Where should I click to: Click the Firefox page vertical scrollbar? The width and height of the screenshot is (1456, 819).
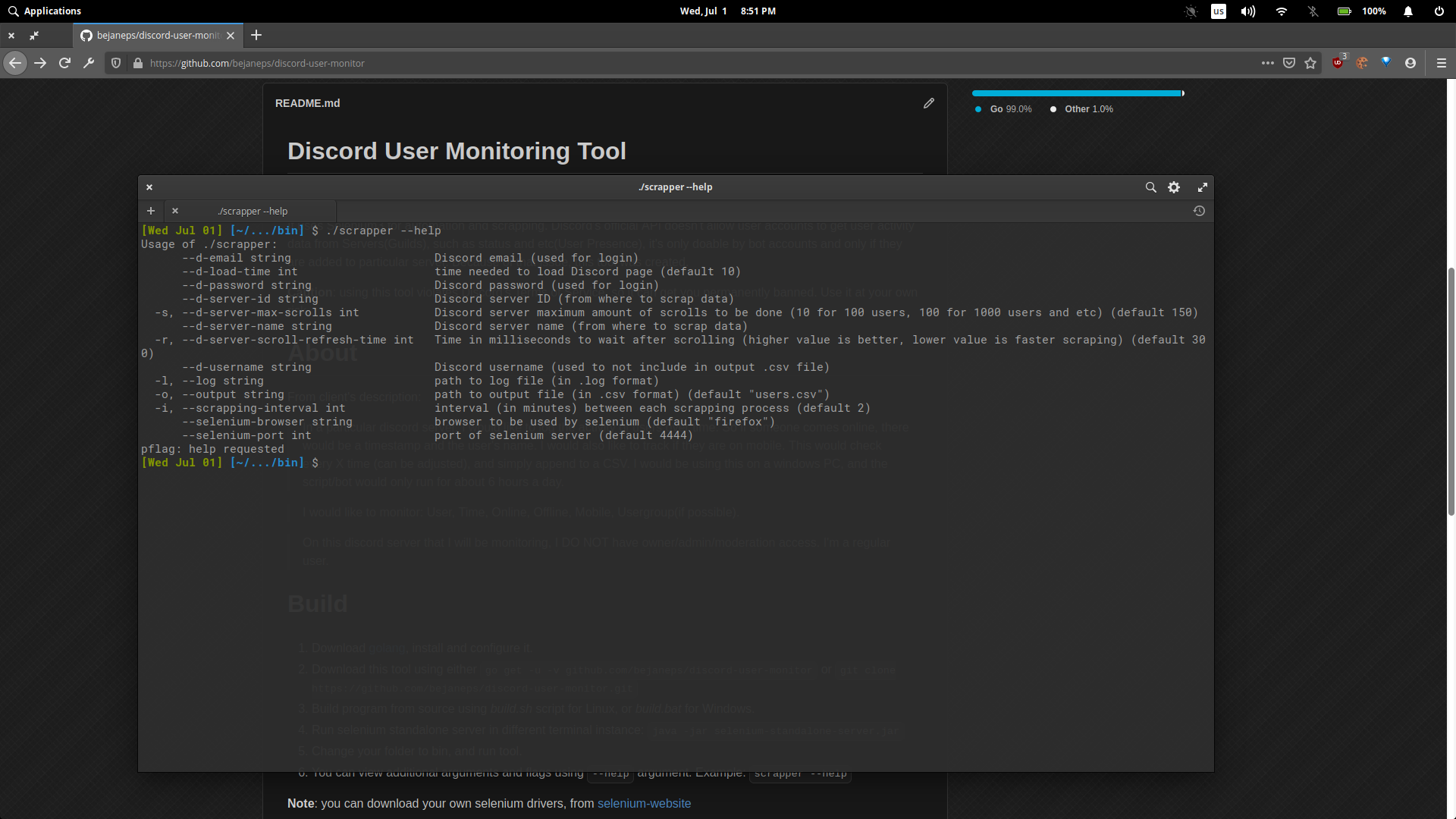pyautogui.click(x=1451, y=391)
